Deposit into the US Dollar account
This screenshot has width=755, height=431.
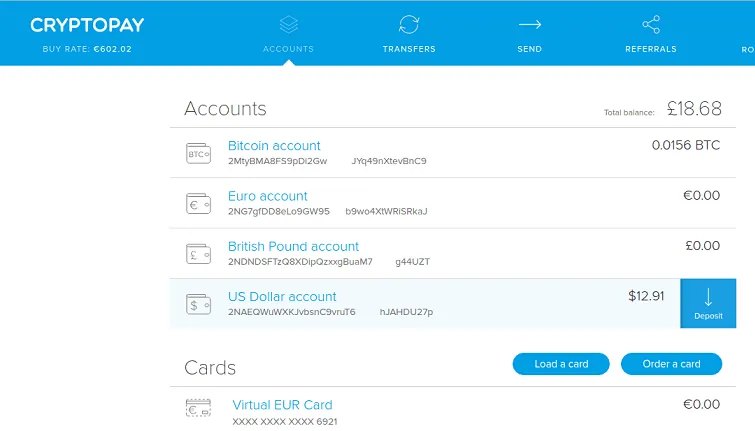(x=708, y=303)
